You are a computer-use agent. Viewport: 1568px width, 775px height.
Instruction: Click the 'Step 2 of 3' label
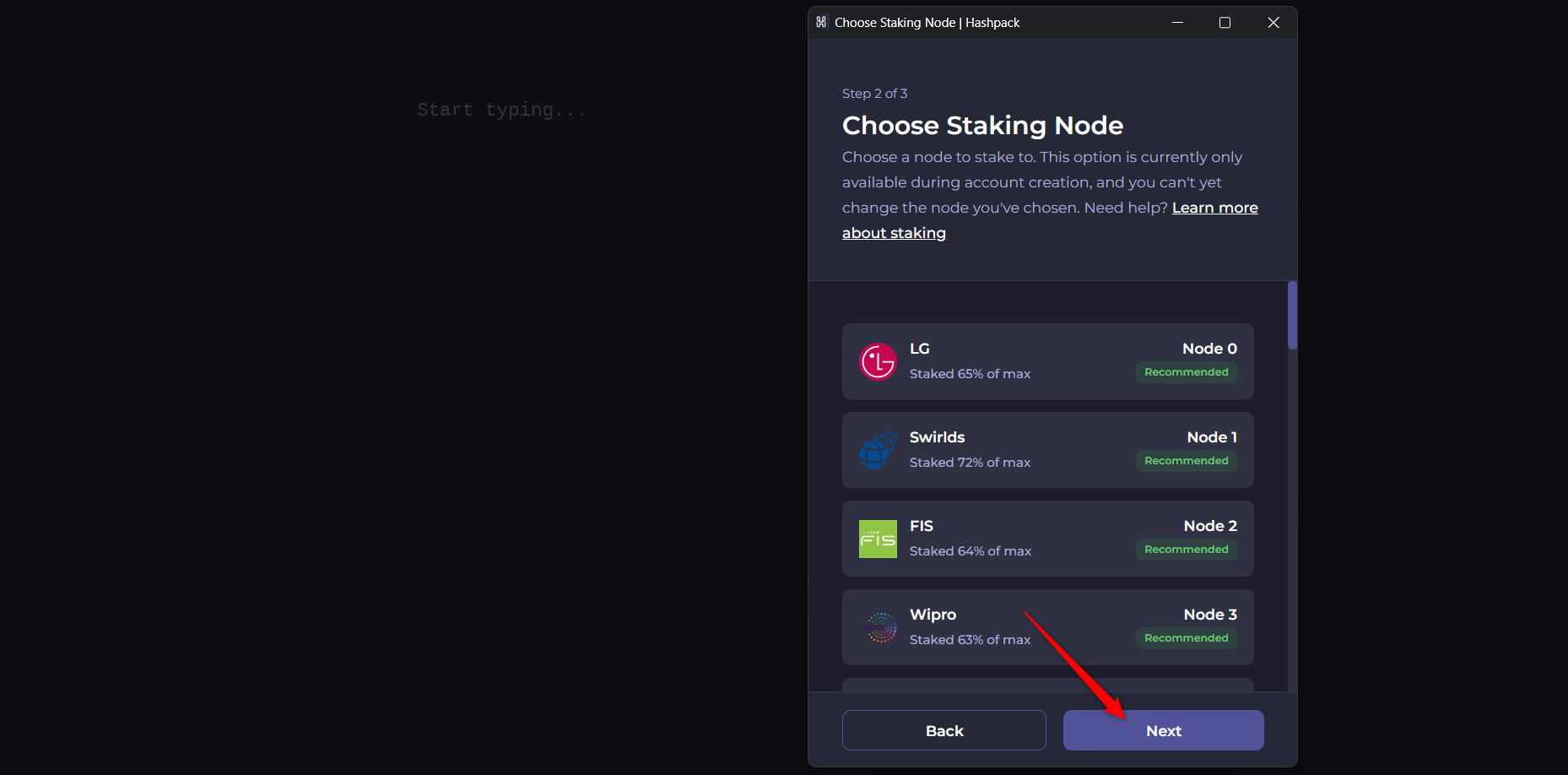pos(874,94)
